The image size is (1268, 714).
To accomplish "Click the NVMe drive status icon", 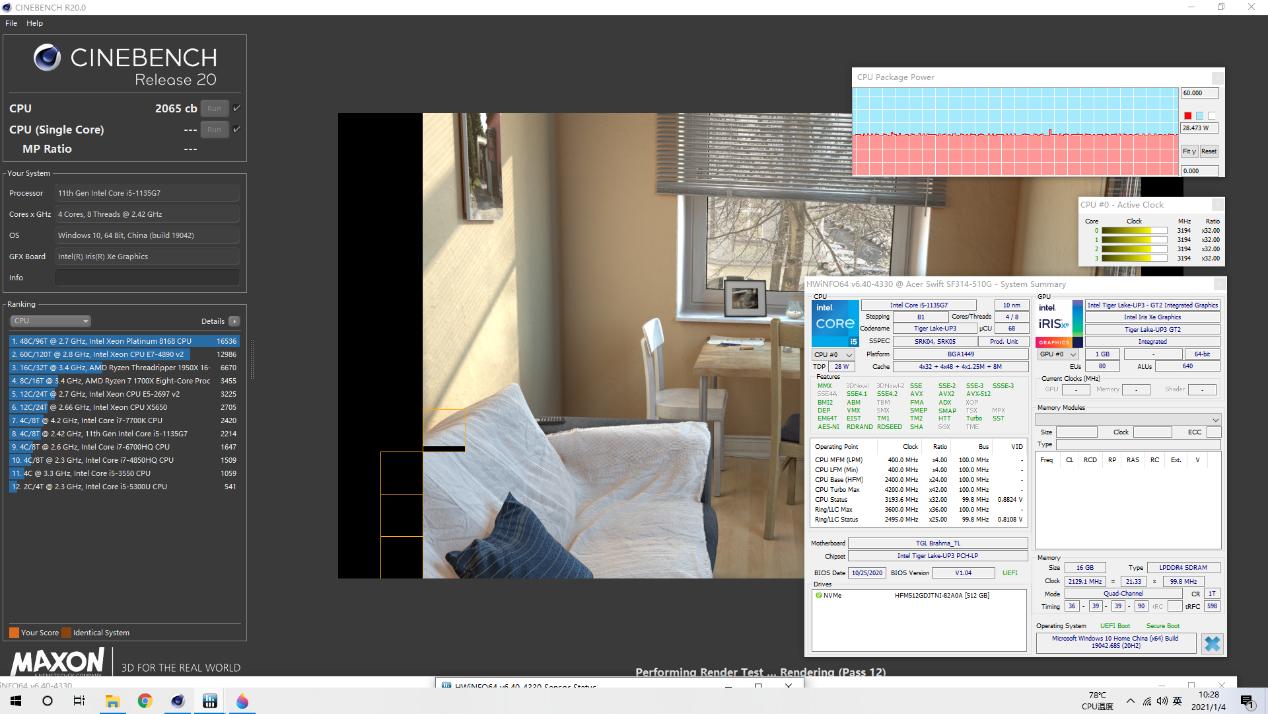I will click(819, 596).
